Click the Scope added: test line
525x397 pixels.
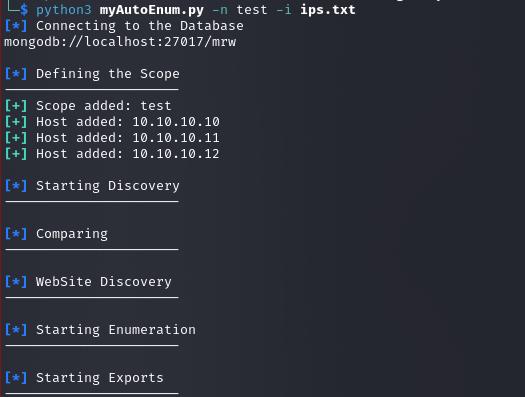(88, 106)
